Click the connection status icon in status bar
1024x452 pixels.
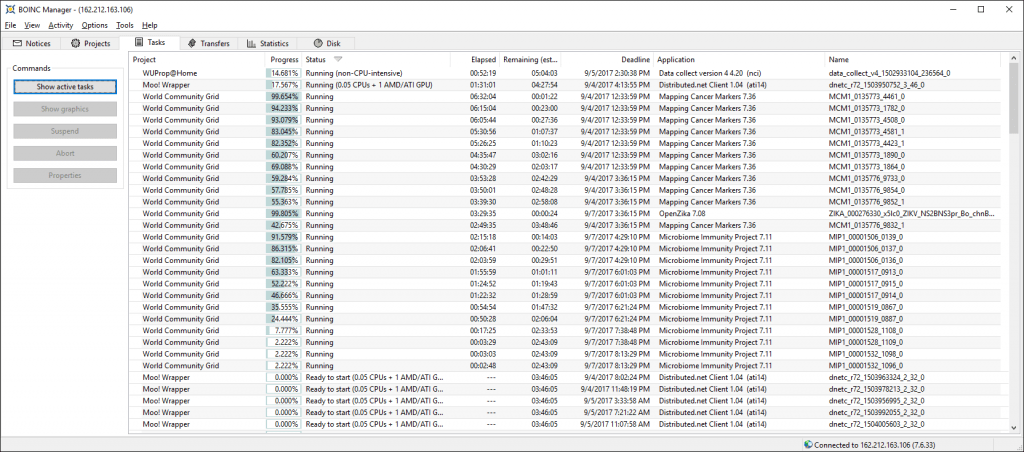pyautogui.click(x=808, y=445)
